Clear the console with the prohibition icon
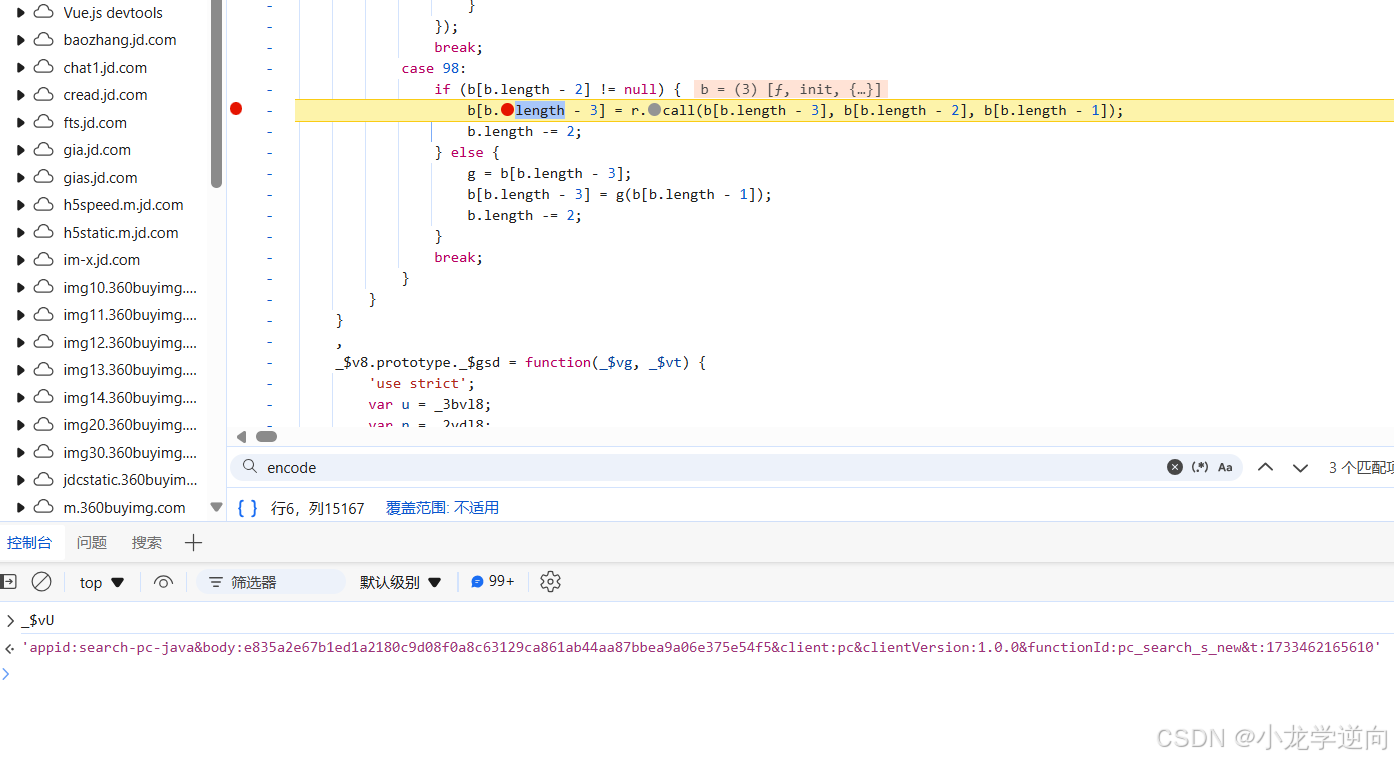The height and width of the screenshot is (761, 1394). pyautogui.click(x=41, y=581)
